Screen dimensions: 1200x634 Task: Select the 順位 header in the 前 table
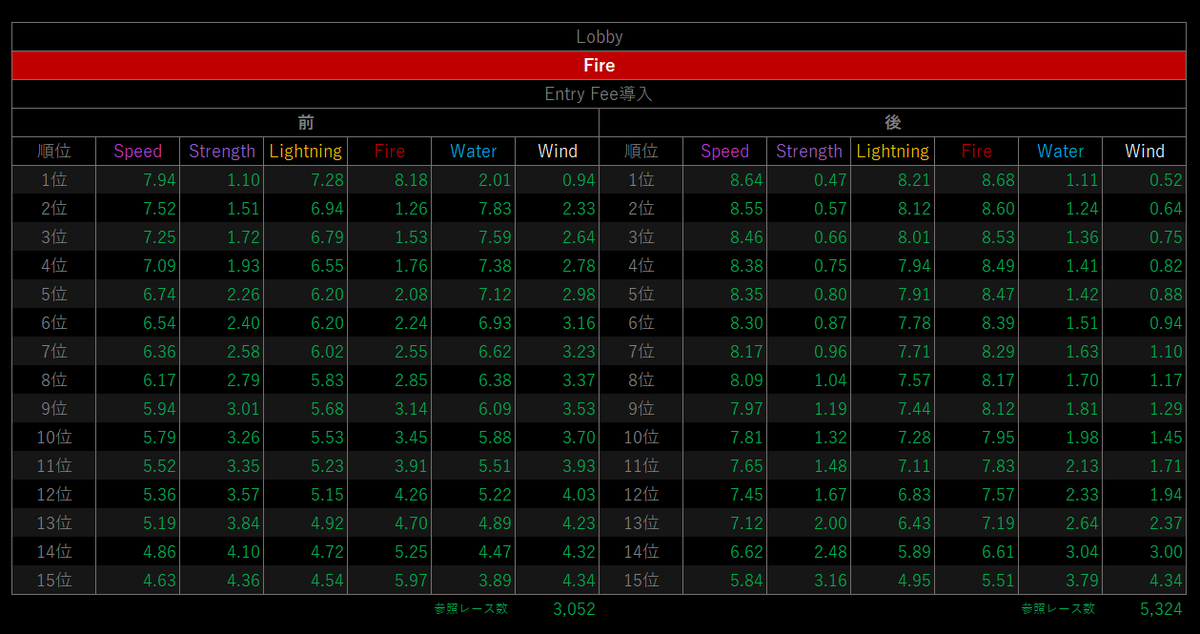click(54, 151)
